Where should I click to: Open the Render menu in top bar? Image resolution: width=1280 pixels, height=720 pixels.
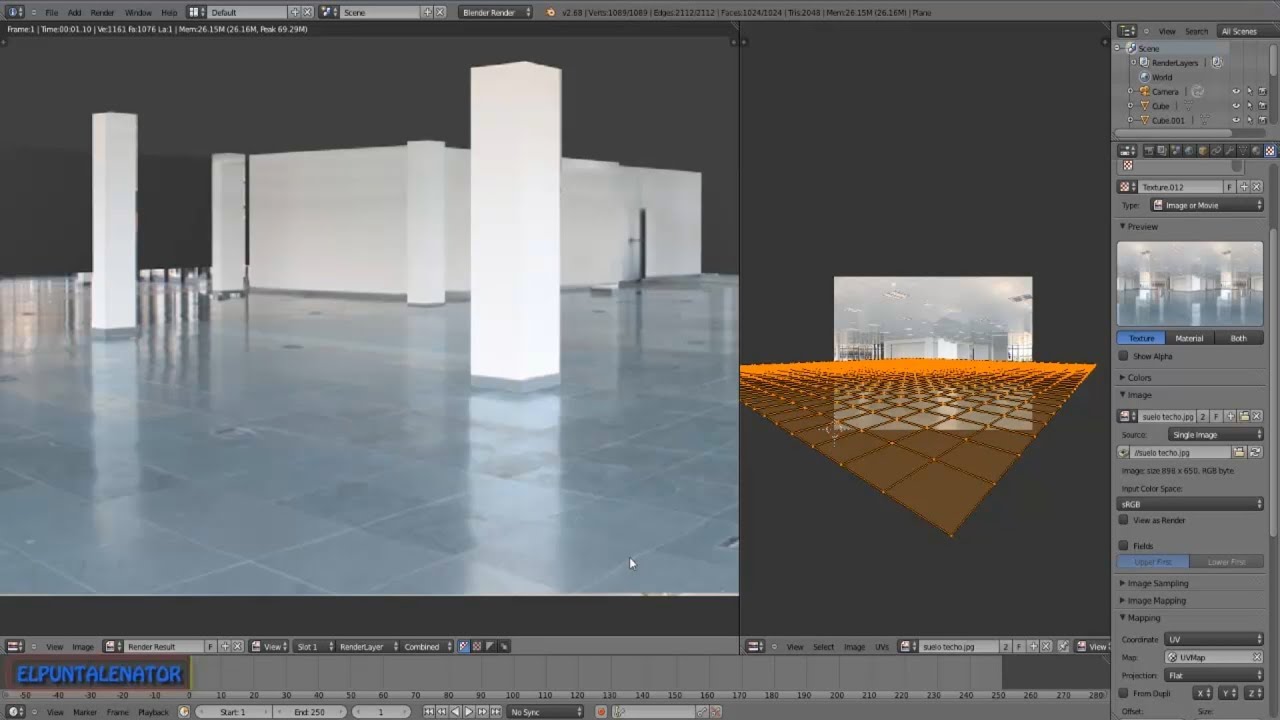(102, 13)
